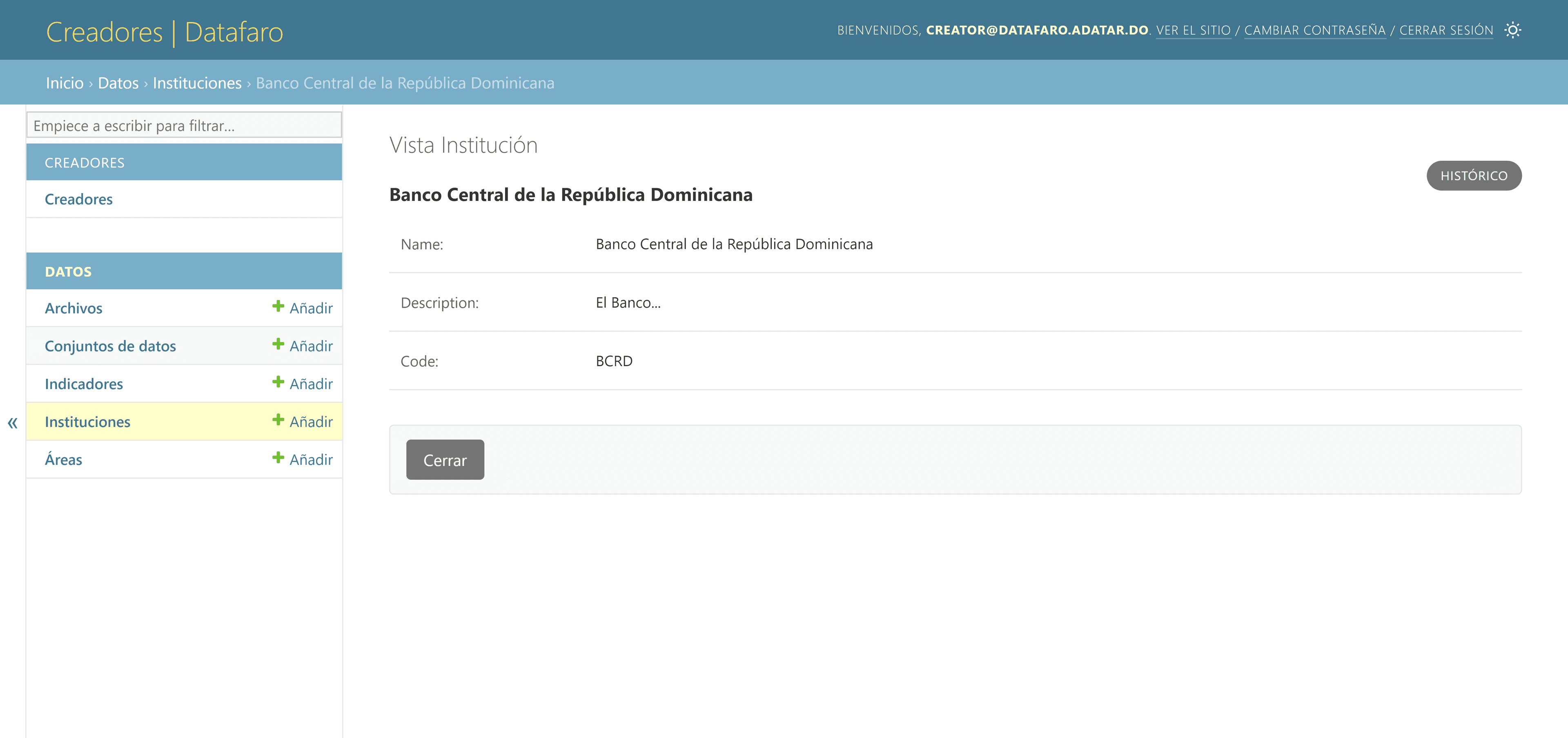The image size is (1568, 738).
Task: Click the 'Description:' field label
Action: [439, 302]
